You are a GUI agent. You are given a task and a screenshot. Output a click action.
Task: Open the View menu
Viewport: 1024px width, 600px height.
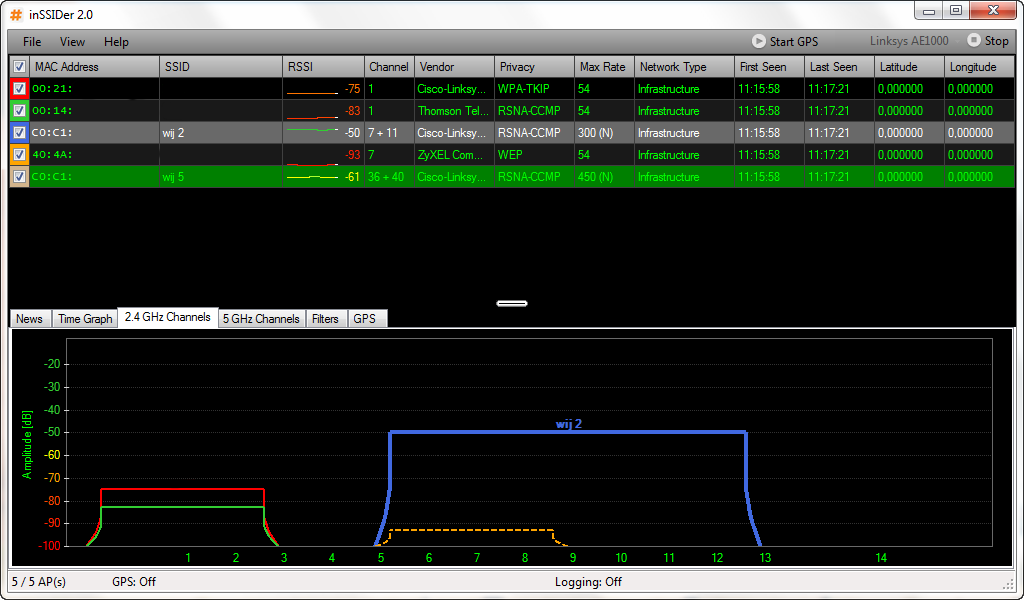(x=72, y=42)
